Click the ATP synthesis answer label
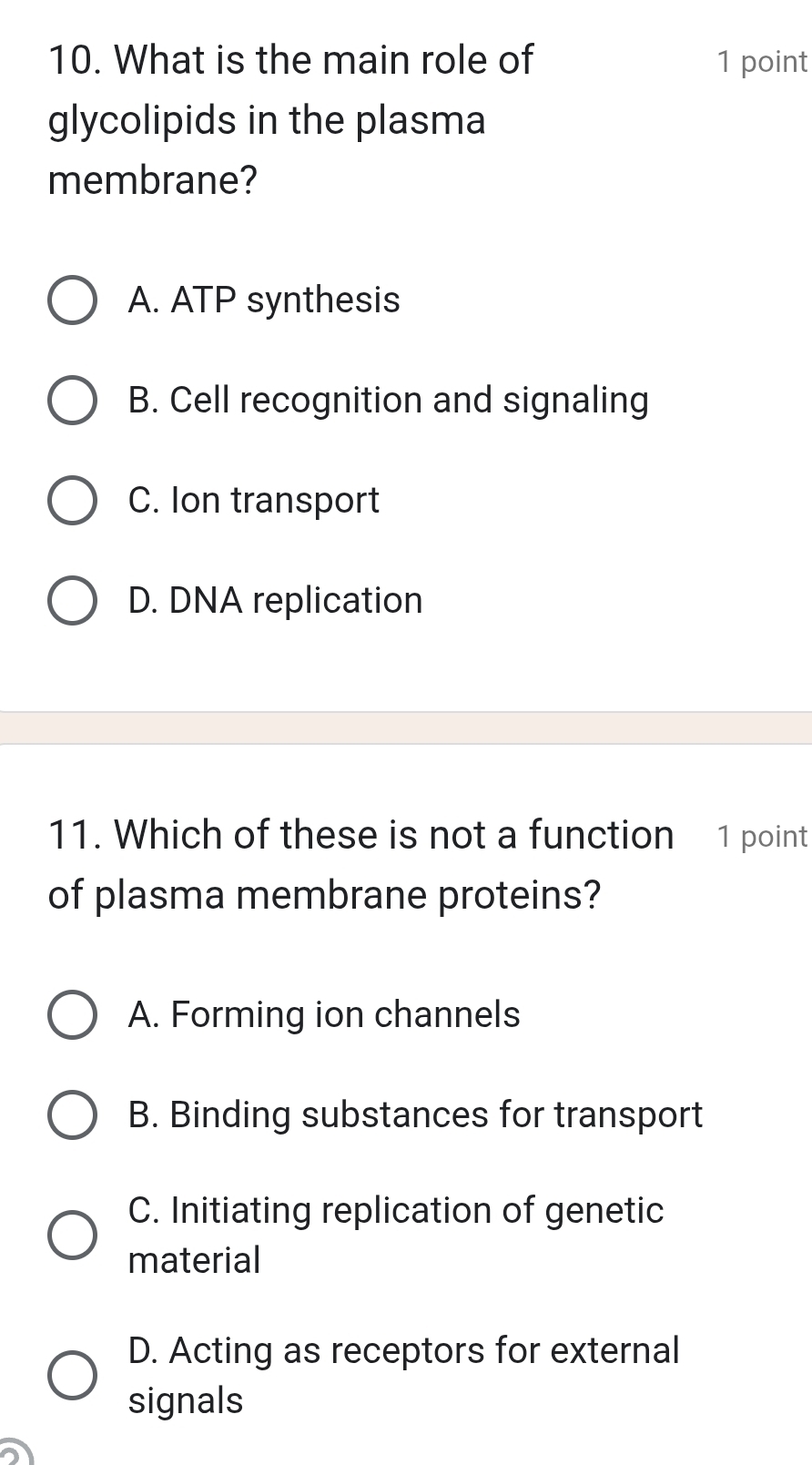The width and height of the screenshot is (812, 1465). (x=264, y=300)
